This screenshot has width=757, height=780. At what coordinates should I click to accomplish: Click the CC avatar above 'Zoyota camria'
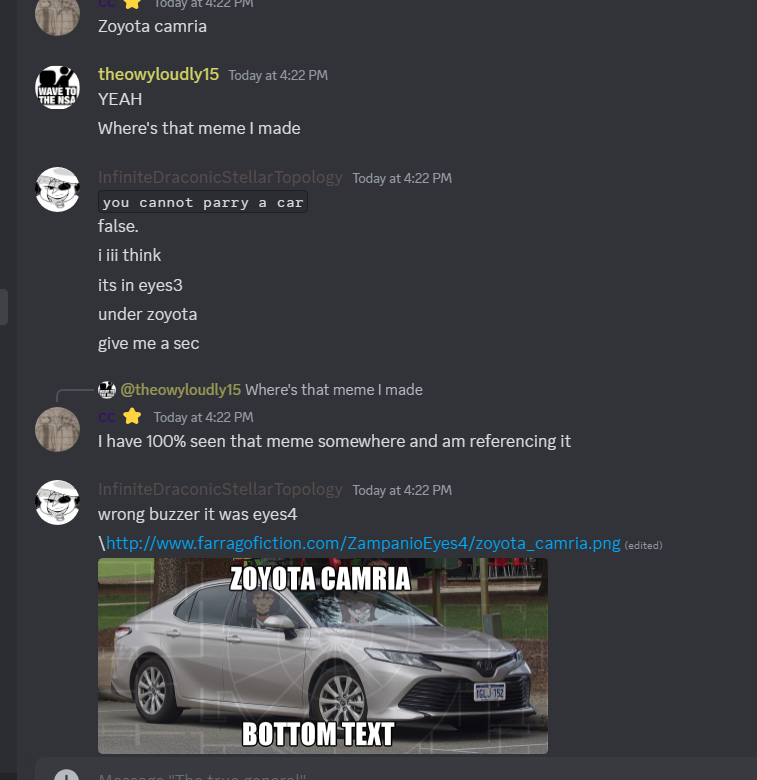pyautogui.click(x=57, y=17)
